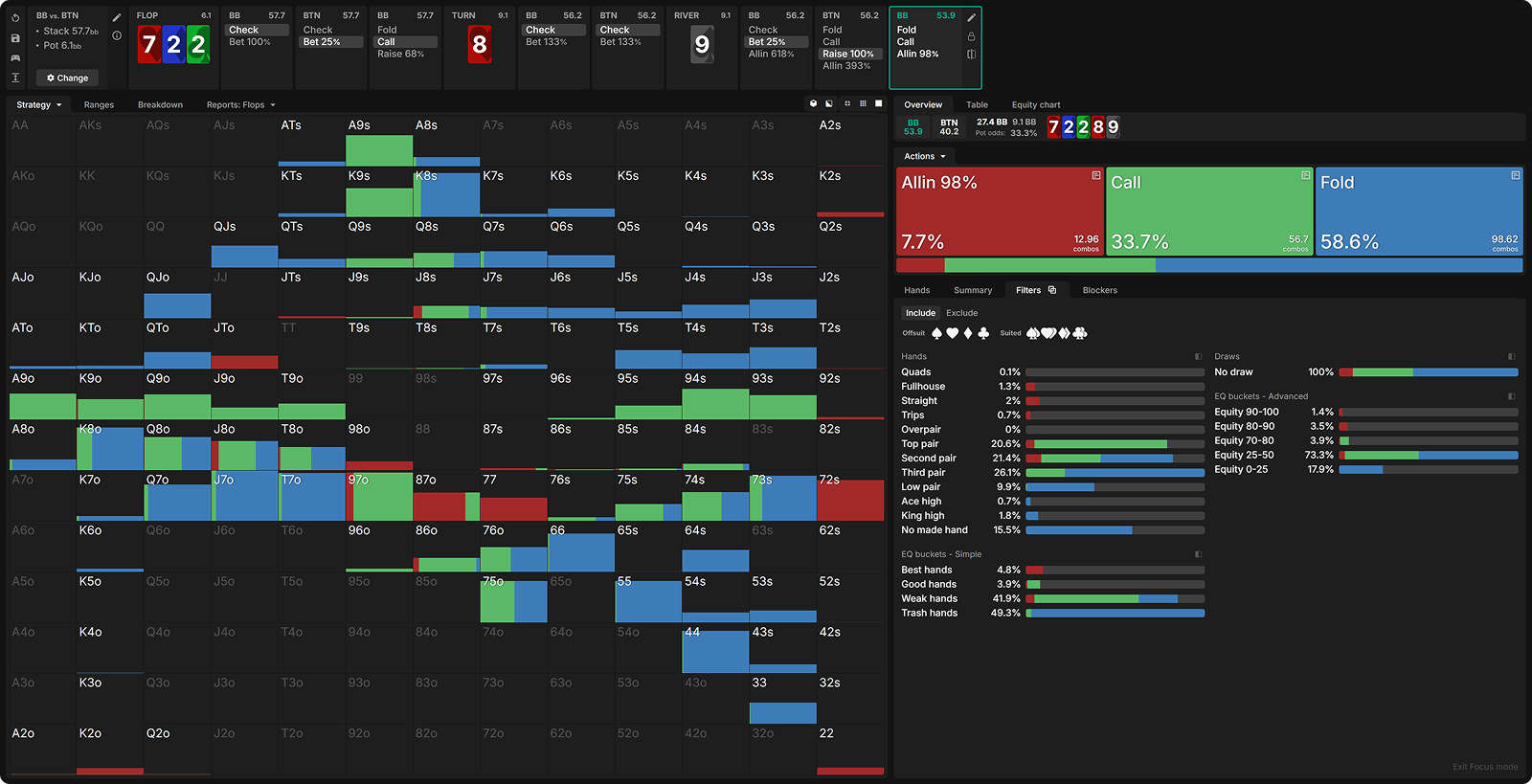Image resolution: width=1532 pixels, height=784 pixels.
Task: Click the info icon beside BB vs. BTN
Action: tap(117, 35)
